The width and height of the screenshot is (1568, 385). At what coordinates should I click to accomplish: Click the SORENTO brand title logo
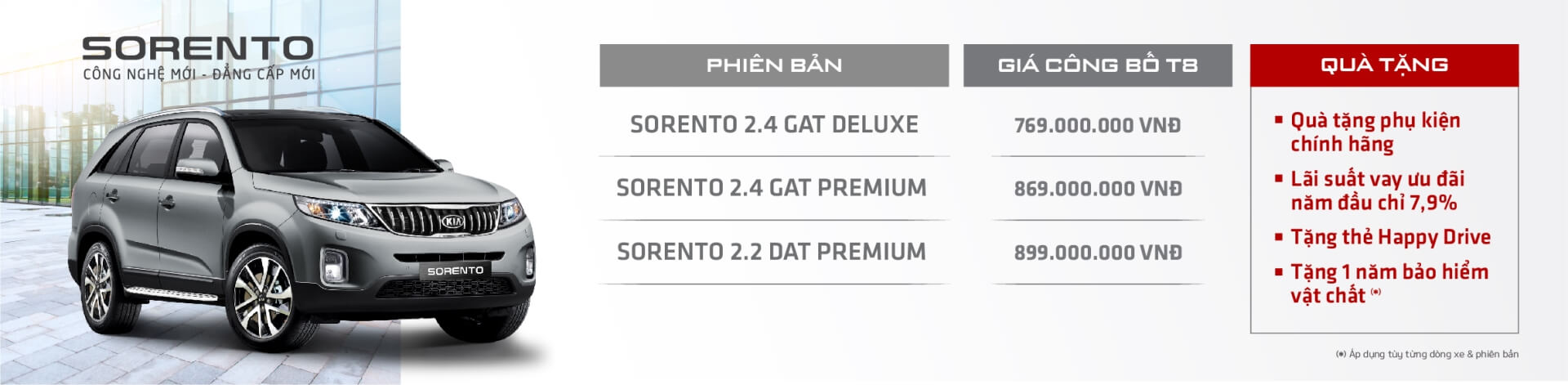(198, 48)
